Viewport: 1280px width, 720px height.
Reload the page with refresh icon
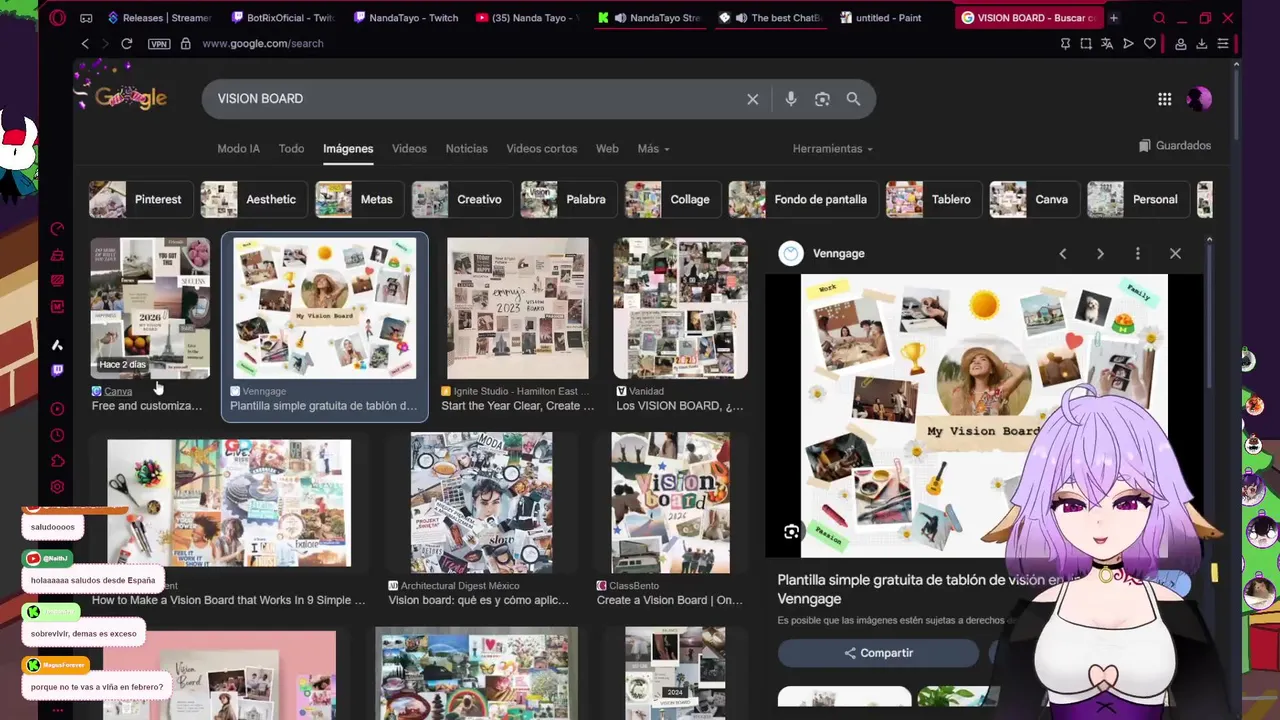click(127, 43)
